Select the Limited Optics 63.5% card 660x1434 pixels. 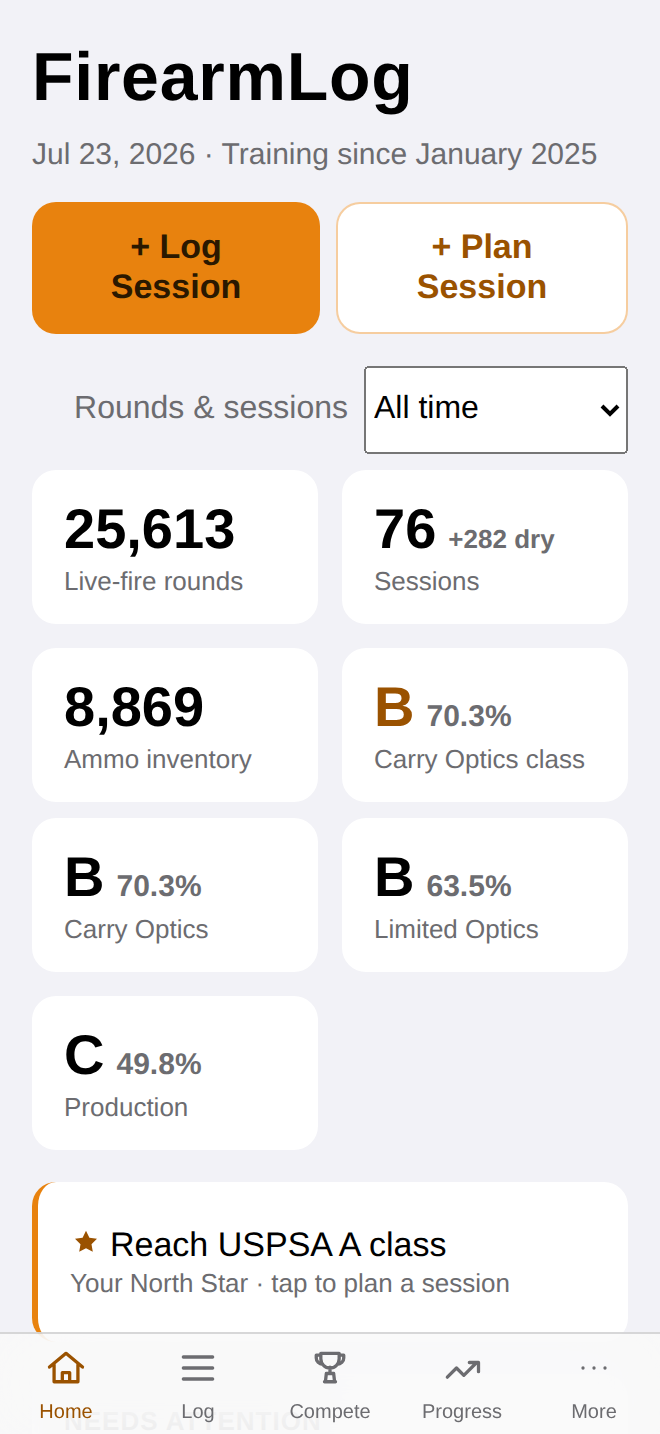(x=485, y=895)
